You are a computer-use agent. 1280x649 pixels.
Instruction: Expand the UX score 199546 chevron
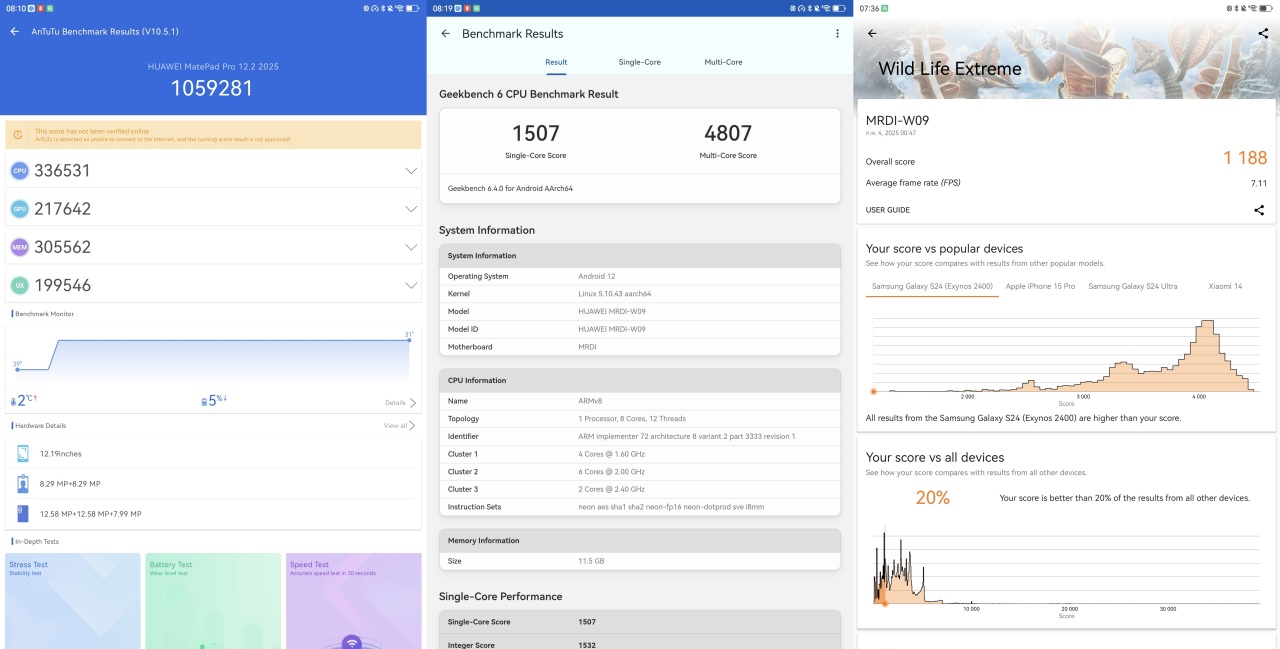coord(411,286)
